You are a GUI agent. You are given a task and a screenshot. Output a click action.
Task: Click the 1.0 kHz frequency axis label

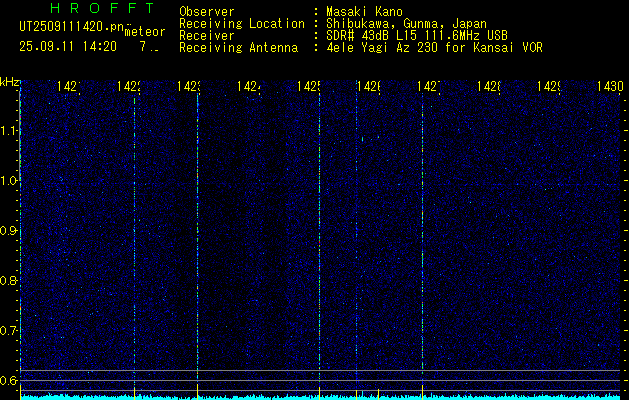9,181
